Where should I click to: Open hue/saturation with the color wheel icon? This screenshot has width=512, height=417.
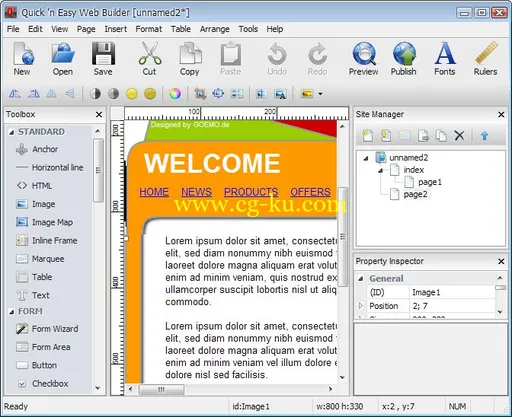(x=175, y=94)
